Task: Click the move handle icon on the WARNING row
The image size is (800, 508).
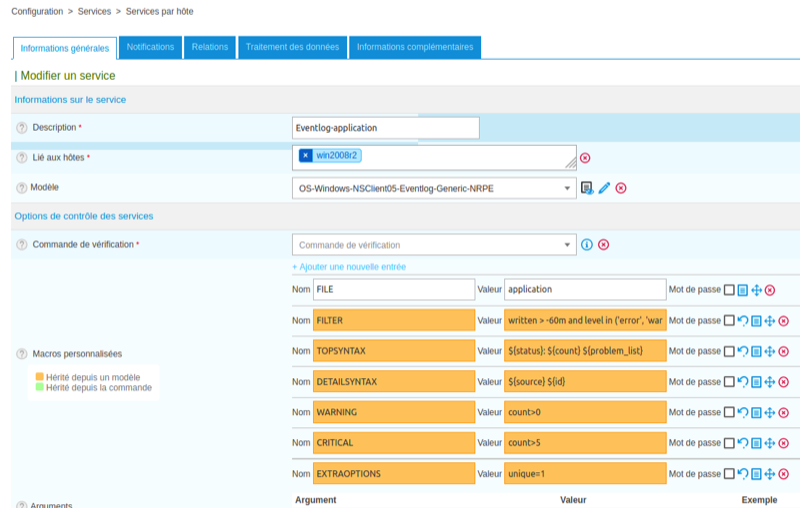Action: coord(770,412)
